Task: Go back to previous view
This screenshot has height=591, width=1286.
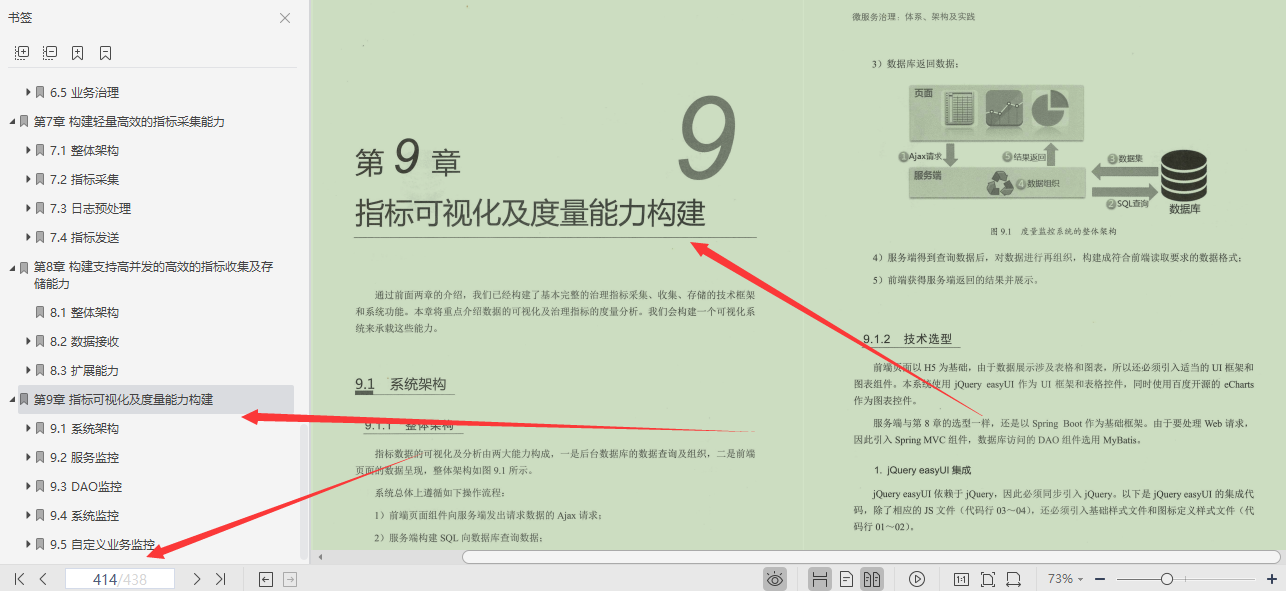Action: pyautogui.click(x=265, y=579)
